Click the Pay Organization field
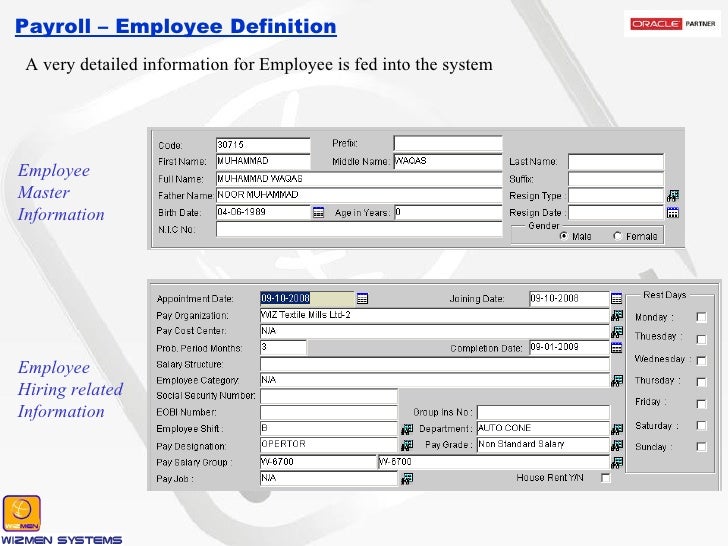This screenshot has height=546, width=728. pos(435,315)
